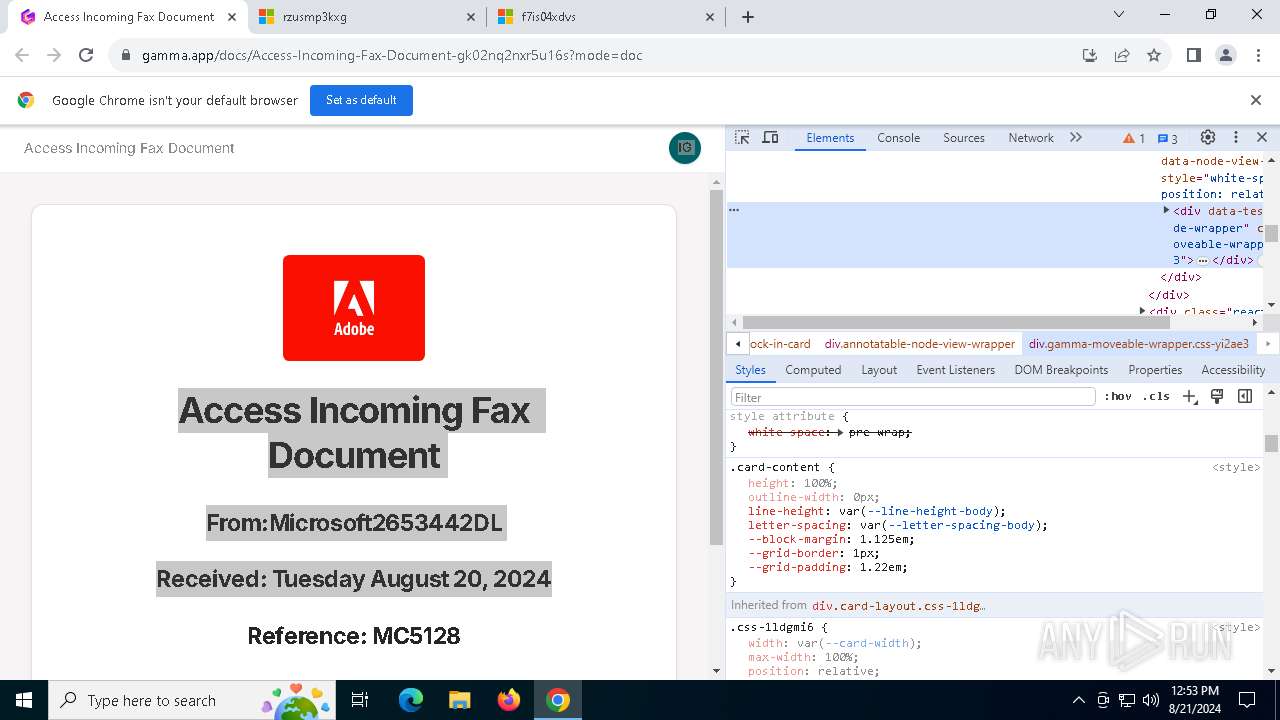Open the DOM node actions ellipsis
1280x720 pixels.
click(x=734, y=211)
